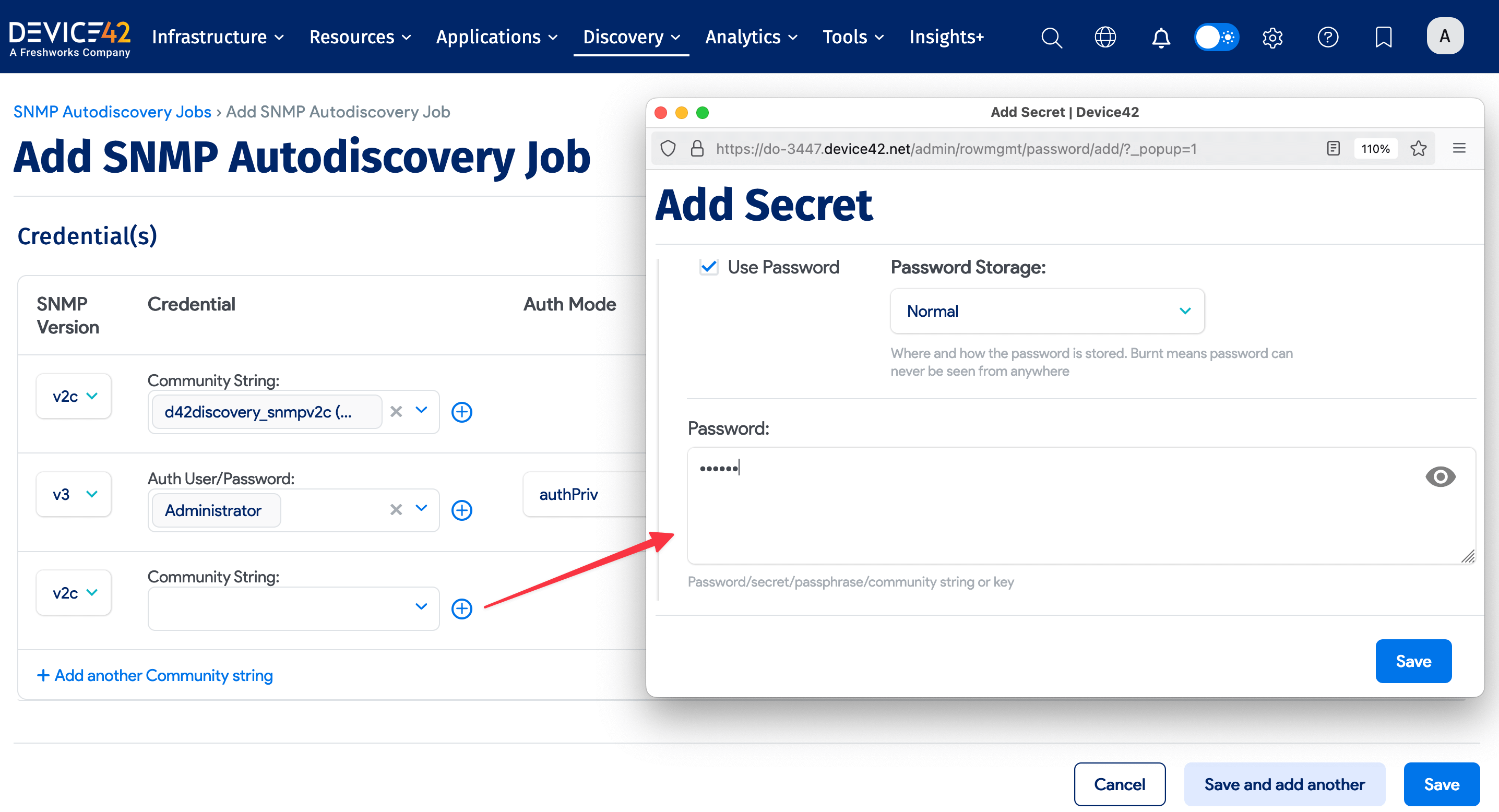
Task: Toggle the light/dark theme switch
Action: click(1216, 37)
